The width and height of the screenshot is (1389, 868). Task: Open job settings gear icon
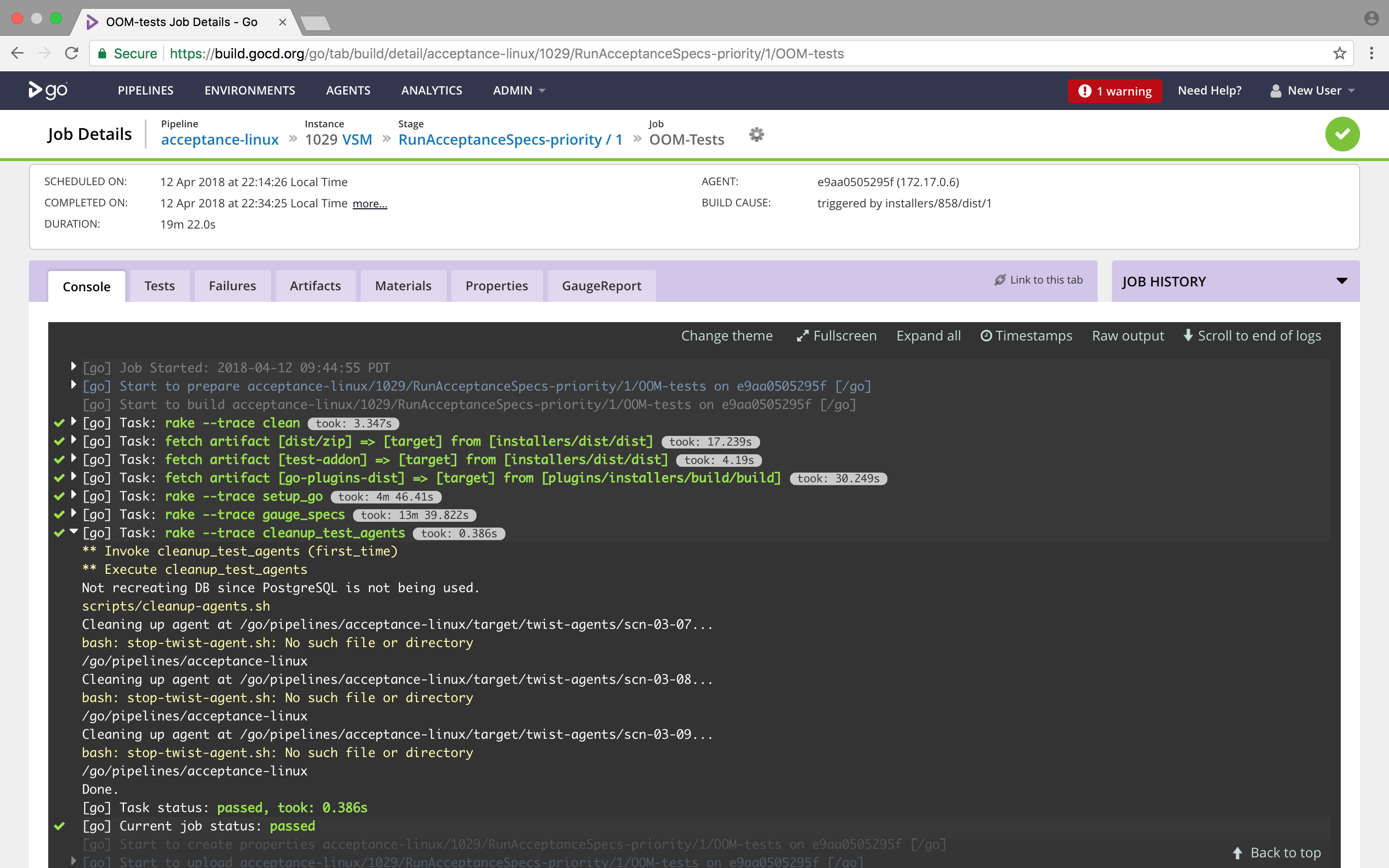[x=757, y=135]
